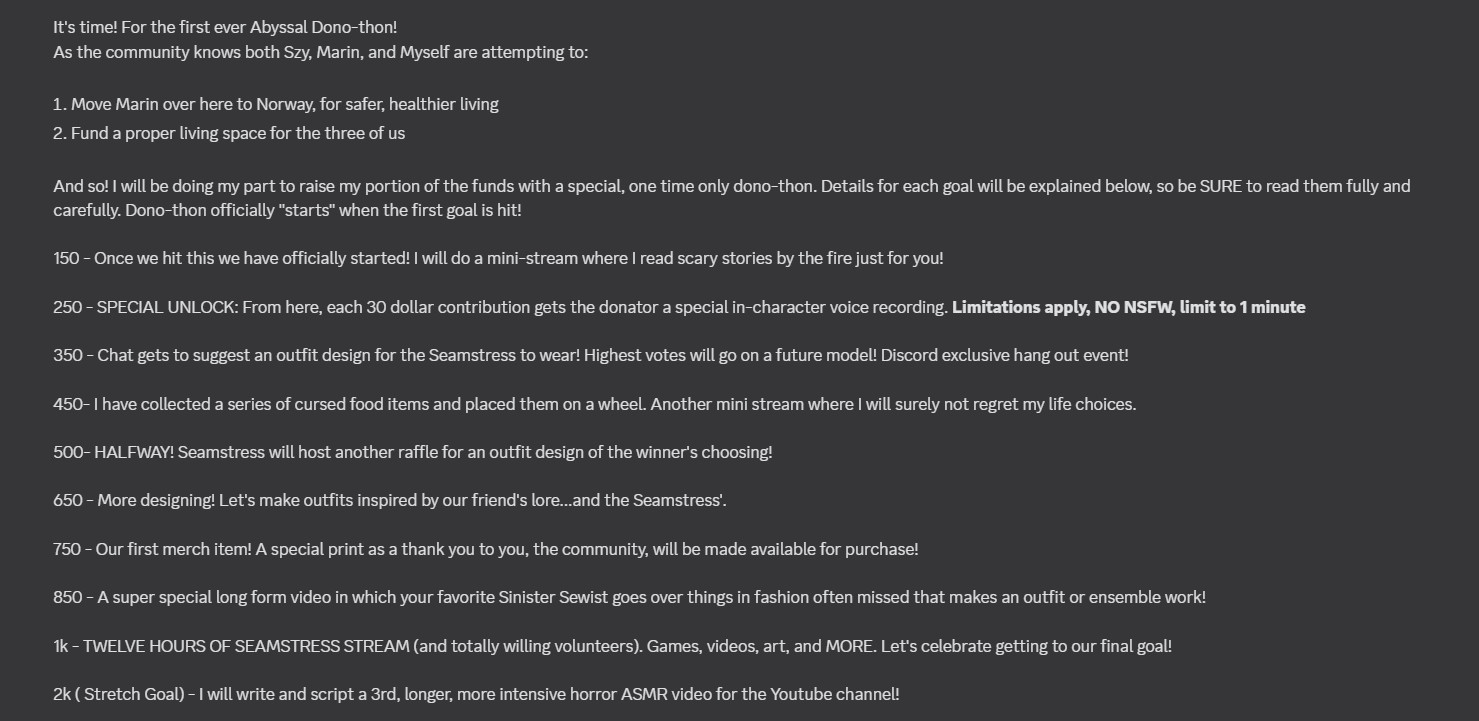Select list item 1 about moving Marin to Norway
Image resolution: width=1479 pixels, height=721 pixels.
pyautogui.click(x=276, y=104)
